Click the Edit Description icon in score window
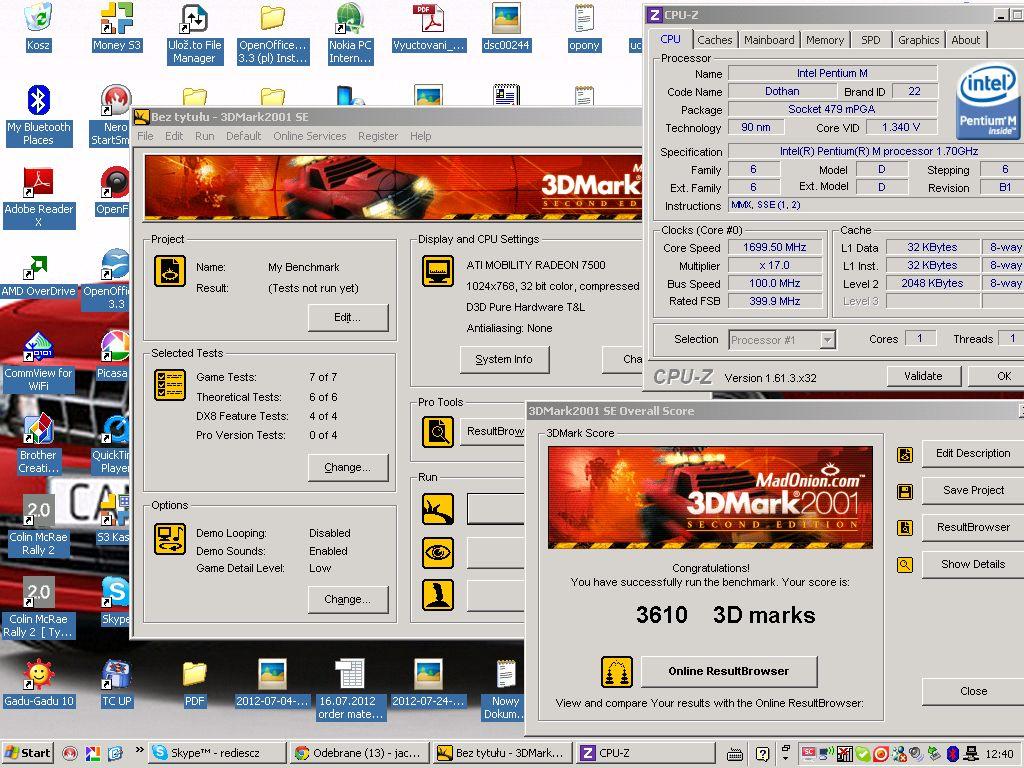This screenshot has height=768, width=1024. pyautogui.click(x=905, y=455)
